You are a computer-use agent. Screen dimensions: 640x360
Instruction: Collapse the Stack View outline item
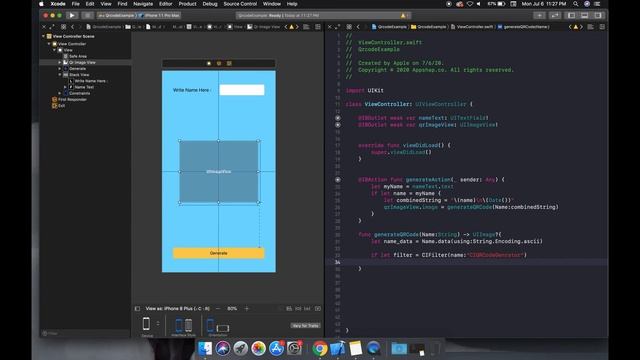pyautogui.click(x=60, y=75)
